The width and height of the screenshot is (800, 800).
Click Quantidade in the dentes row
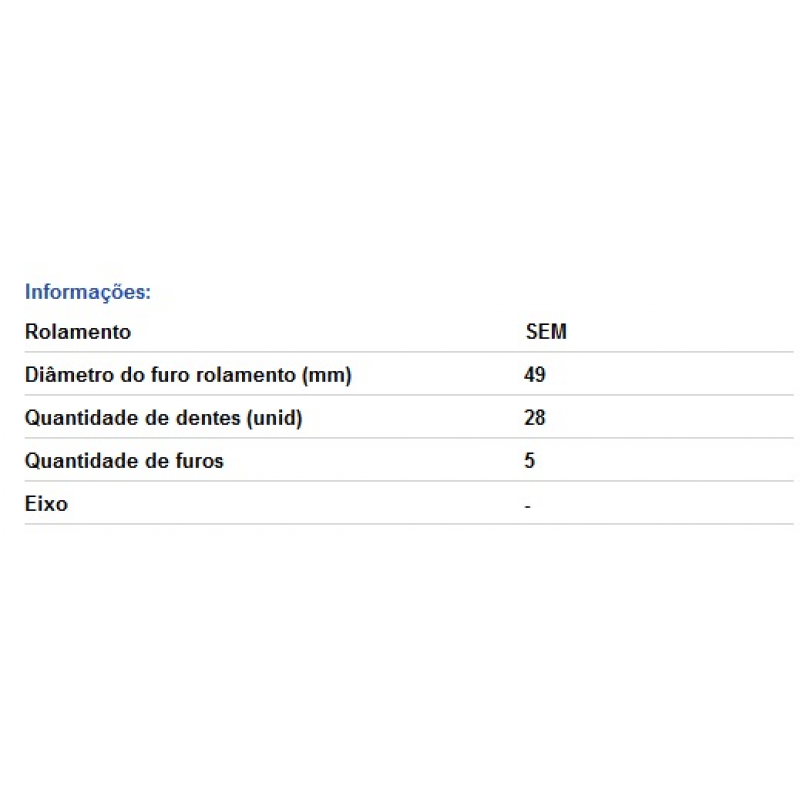tap(82, 418)
